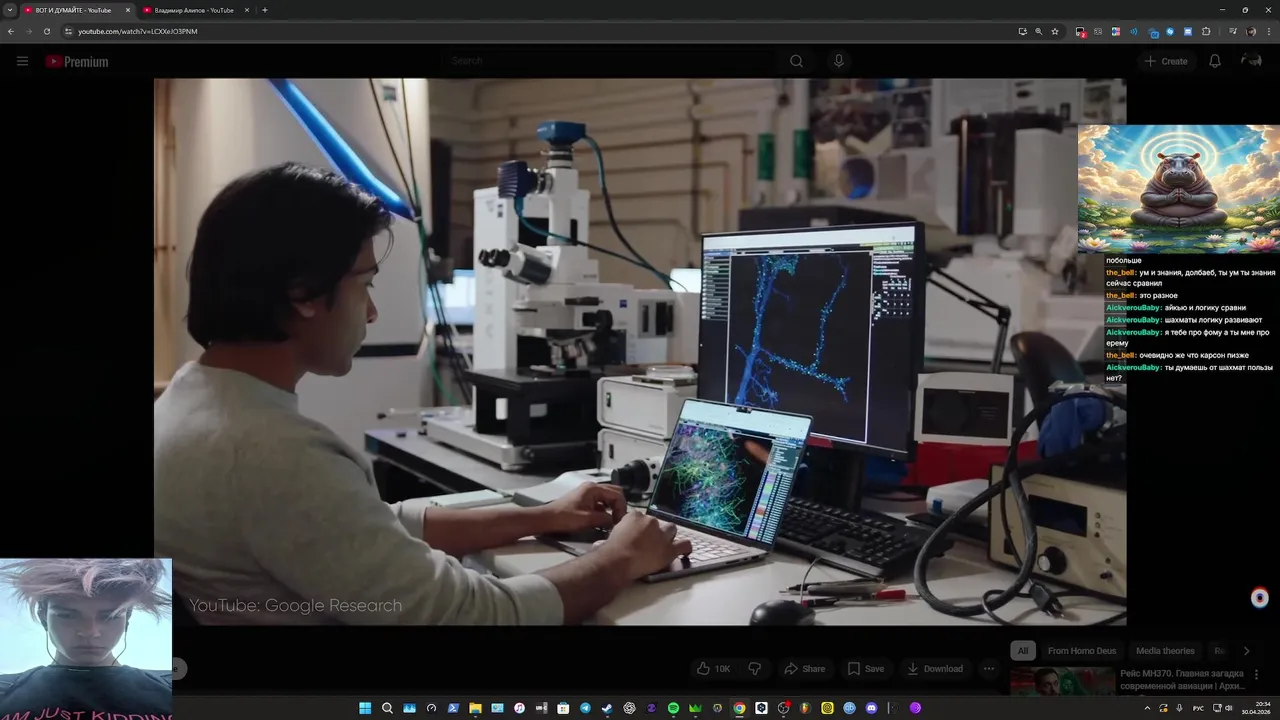Select the Media theories chip
Viewport: 1280px width, 720px height.
(1165, 651)
